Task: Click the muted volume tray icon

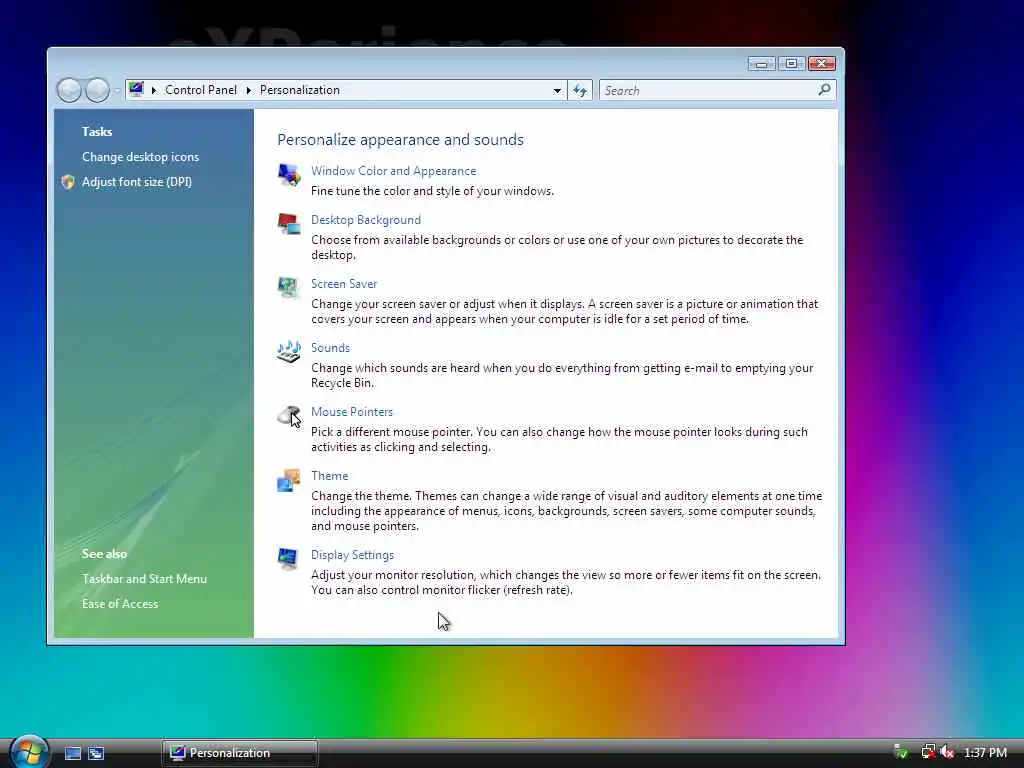Action: click(x=947, y=752)
